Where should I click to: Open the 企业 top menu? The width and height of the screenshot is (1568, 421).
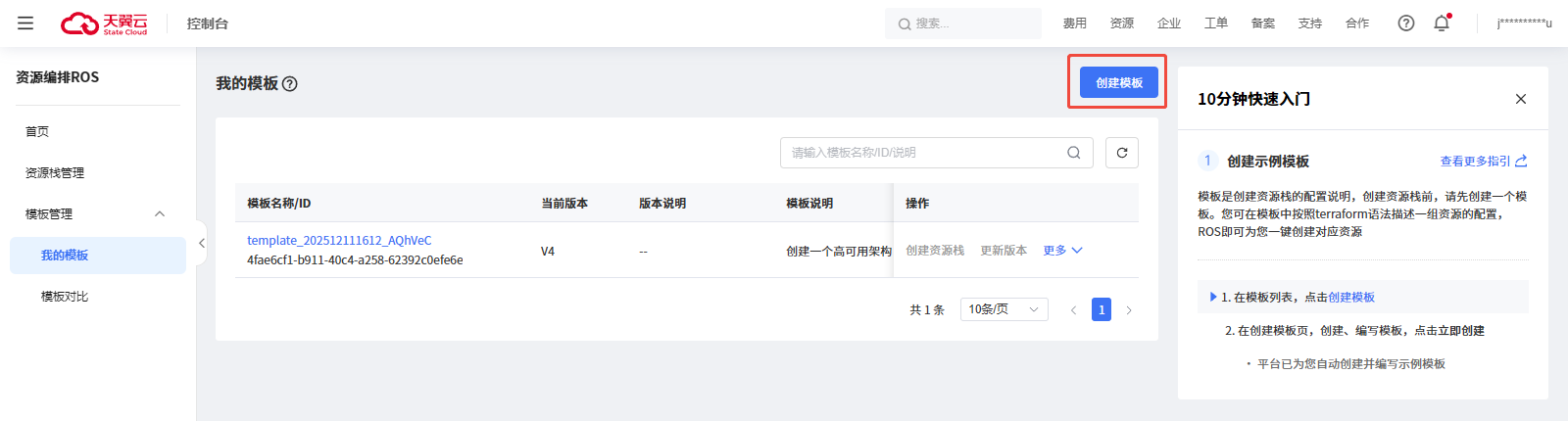[1169, 23]
